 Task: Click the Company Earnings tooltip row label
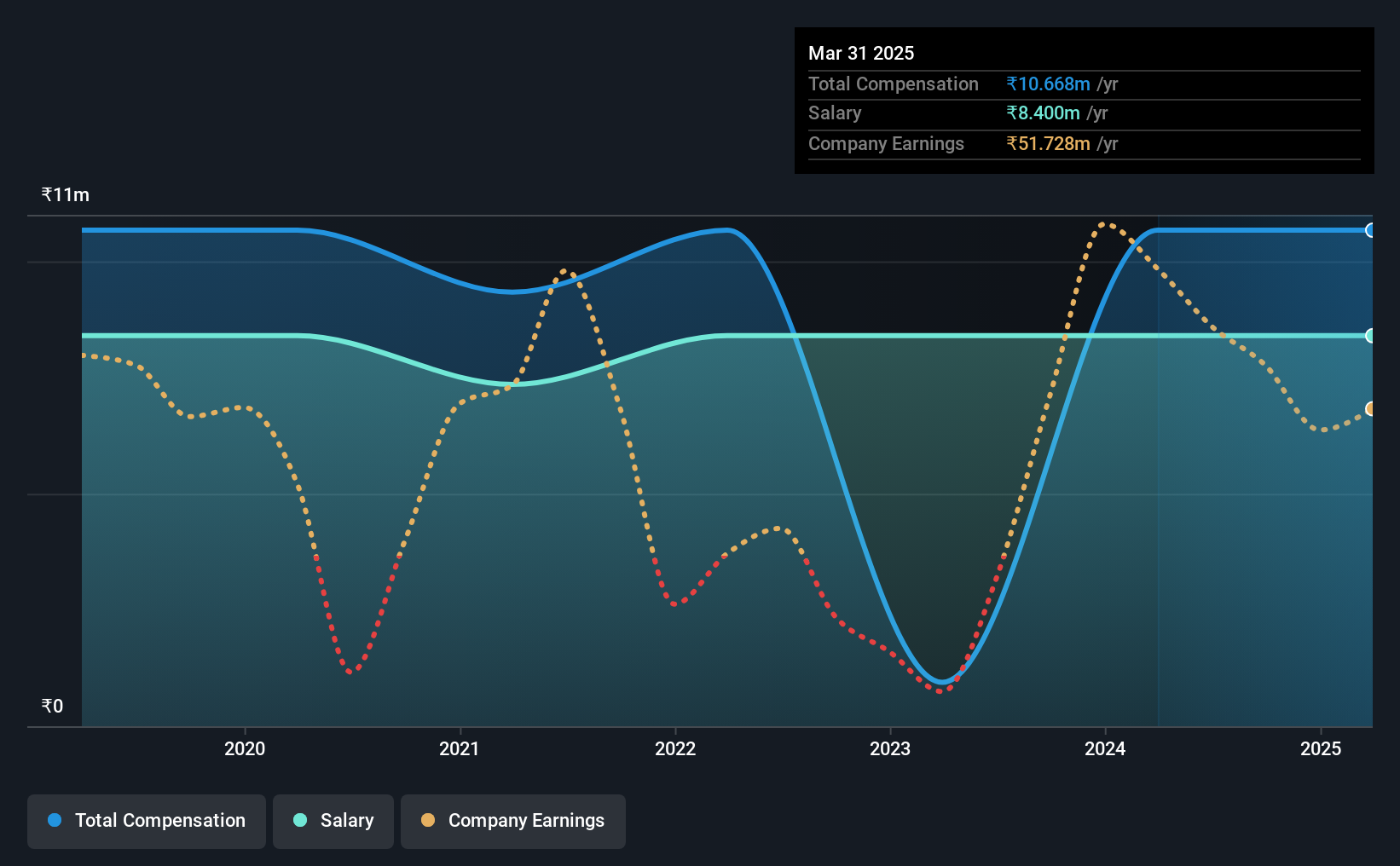click(x=886, y=143)
